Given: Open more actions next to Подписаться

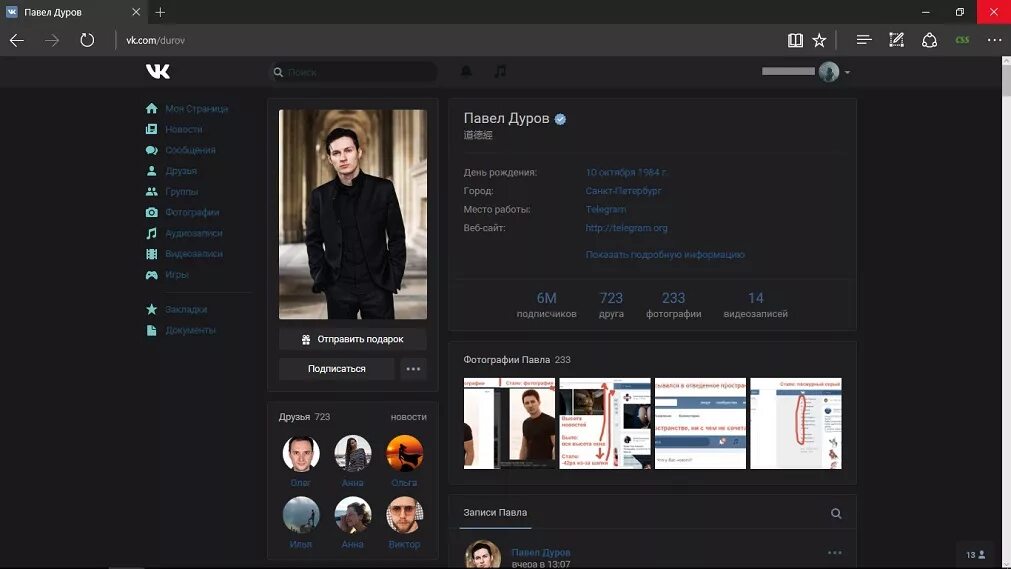Looking at the screenshot, I should coord(413,369).
